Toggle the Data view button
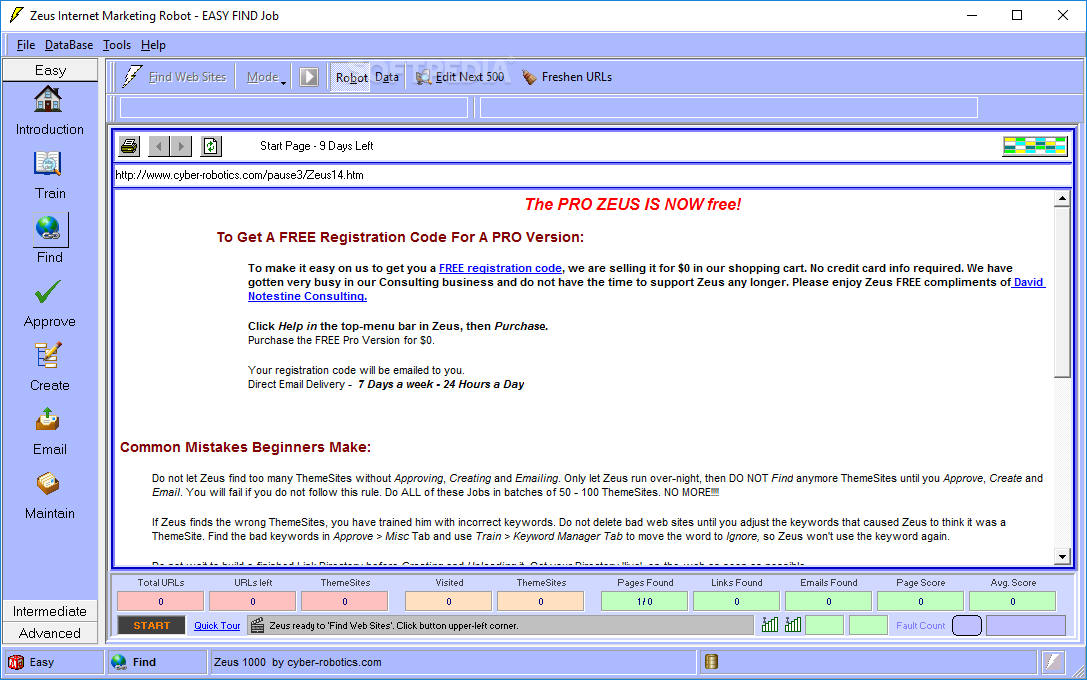The image size is (1087, 680). pos(387,77)
